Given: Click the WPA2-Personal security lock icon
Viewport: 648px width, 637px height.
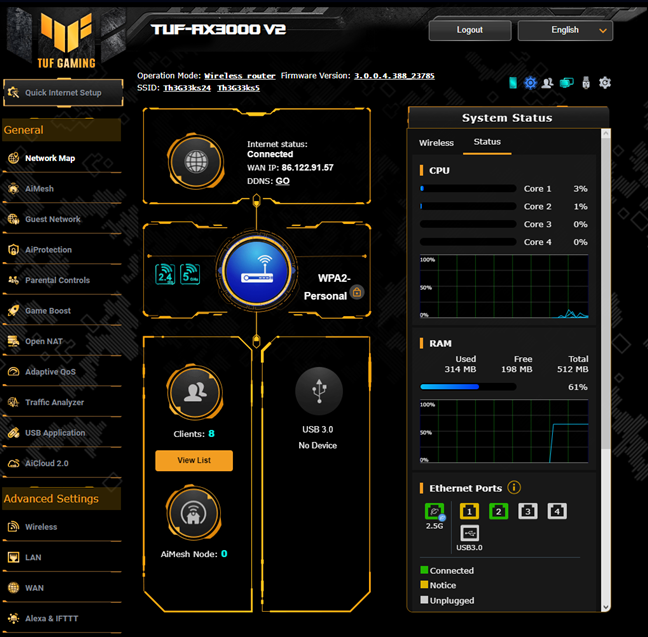Looking at the screenshot, I should coord(357,292).
